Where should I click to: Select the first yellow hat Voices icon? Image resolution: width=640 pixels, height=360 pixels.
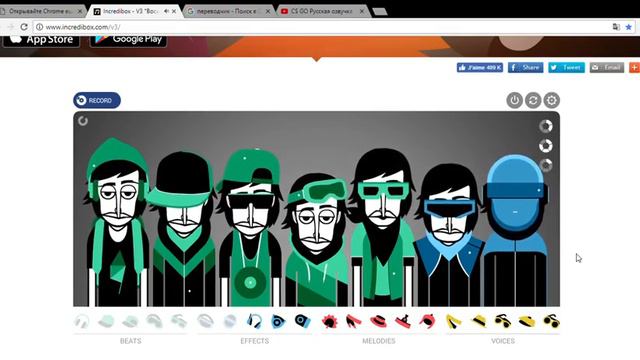coord(478,322)
